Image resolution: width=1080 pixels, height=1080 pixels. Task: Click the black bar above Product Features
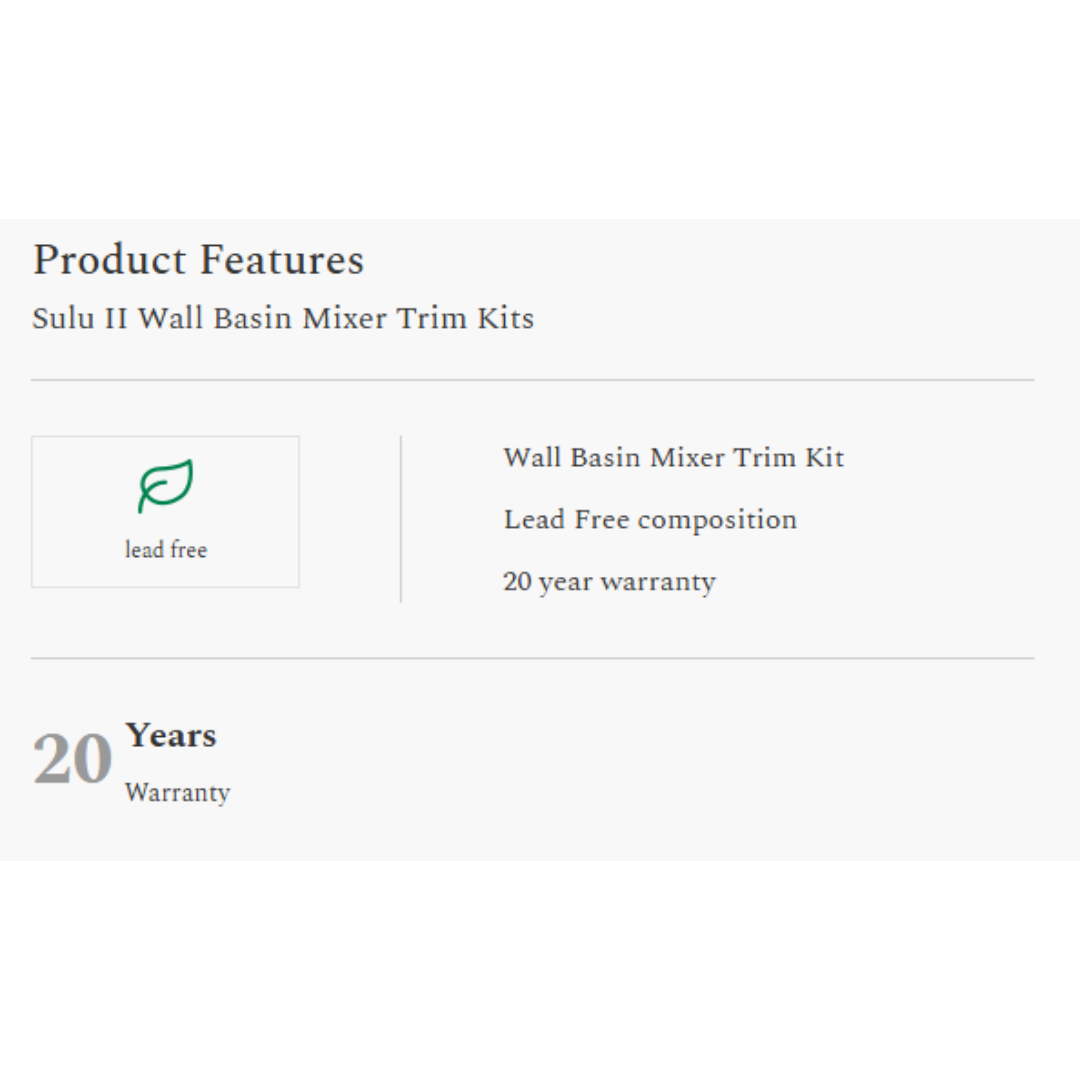pos(540,108)
